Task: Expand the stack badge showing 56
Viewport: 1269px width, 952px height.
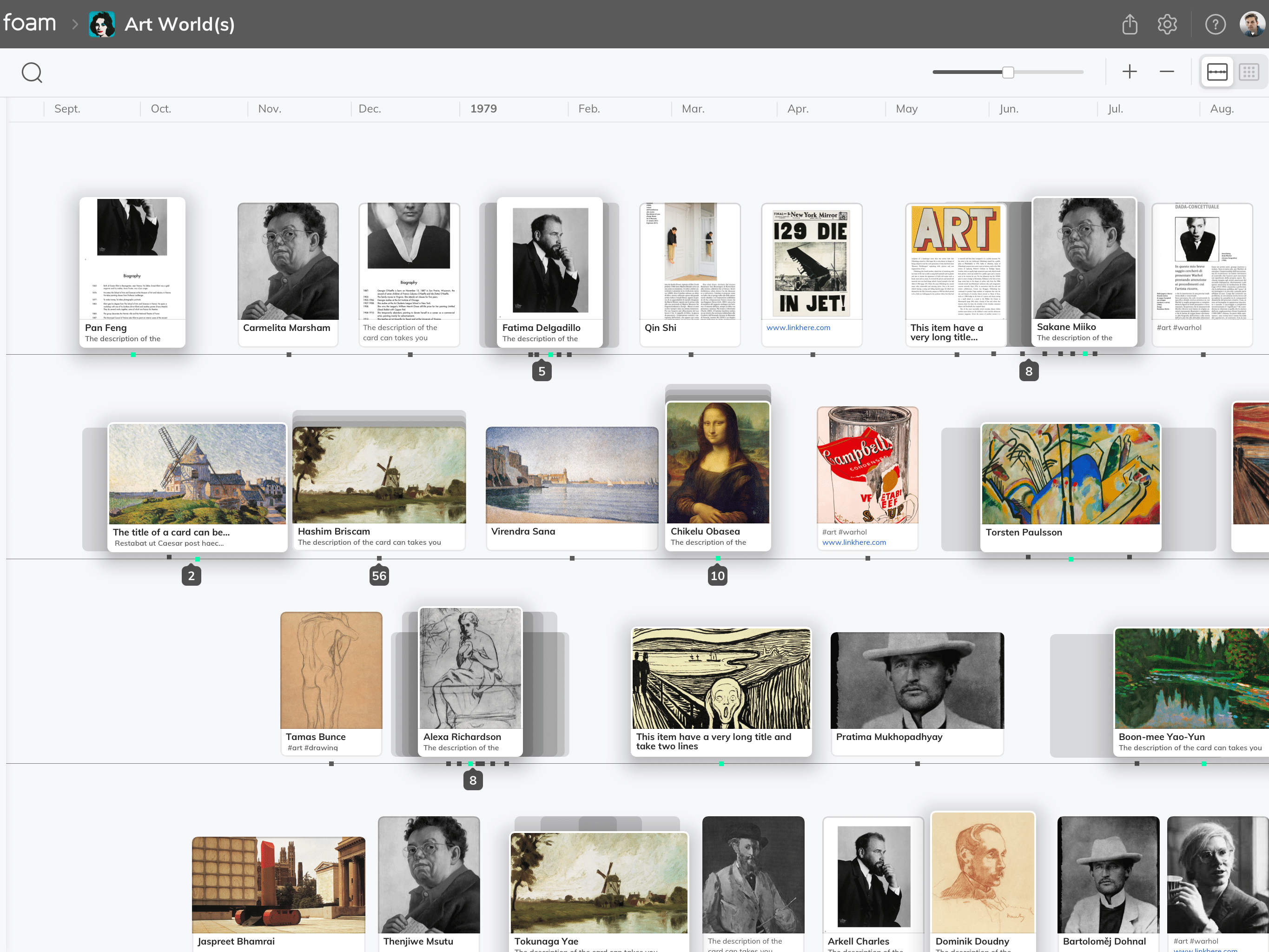Action: point(379,575)
